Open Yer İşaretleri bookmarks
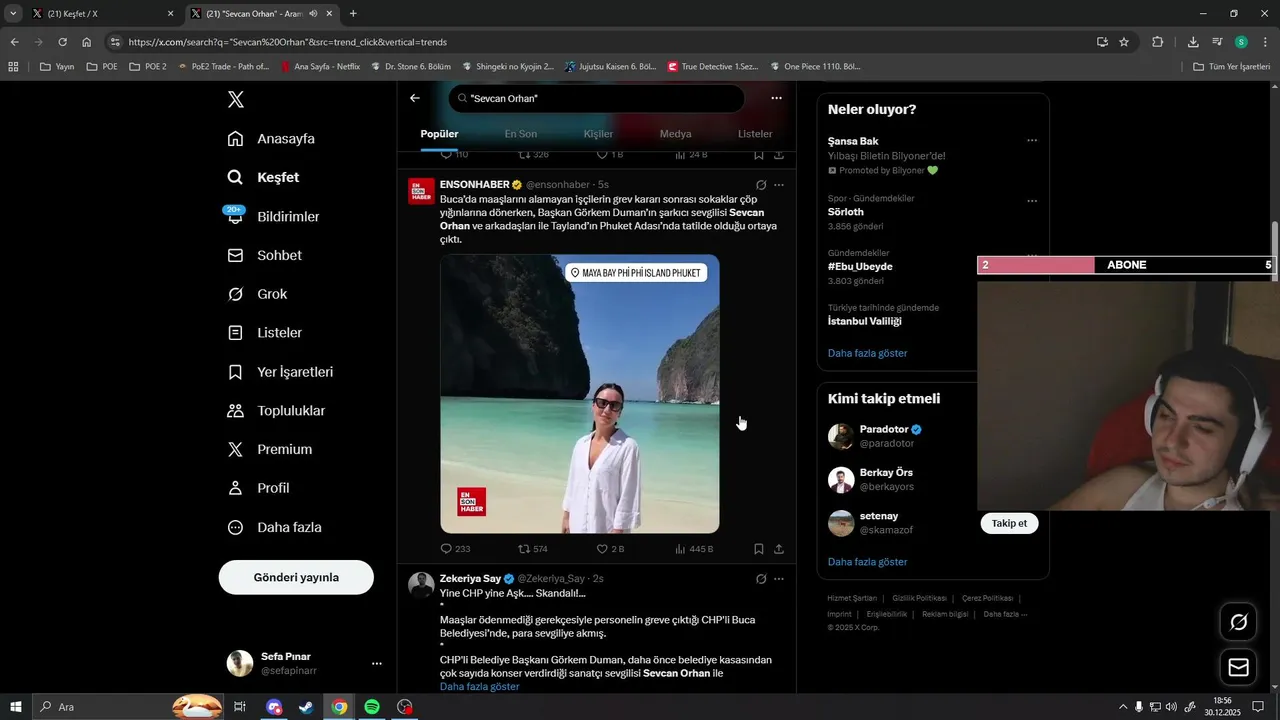This screenshot has height=720, width=1280. click(280, 372)
